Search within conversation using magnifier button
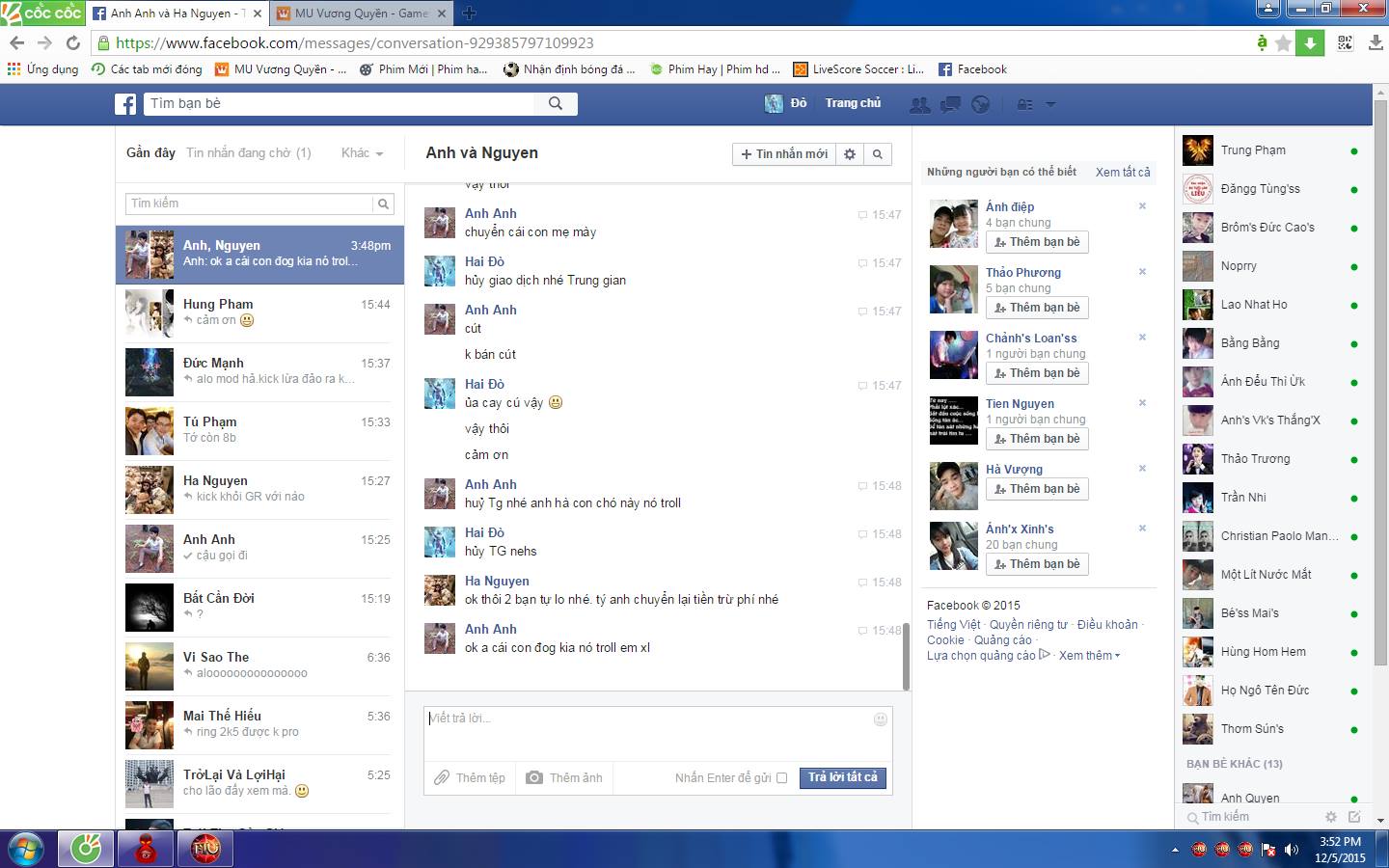The width and height of the screenshot is (1389, 868). (x=878, y=154)
